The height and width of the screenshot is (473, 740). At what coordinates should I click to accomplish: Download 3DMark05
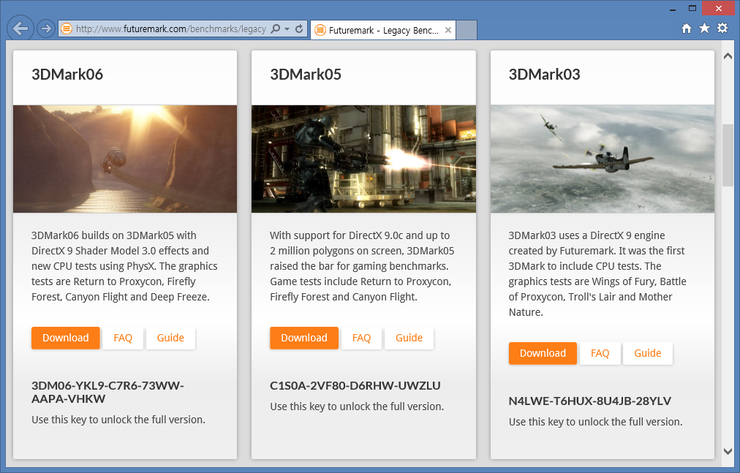point(304,338)
